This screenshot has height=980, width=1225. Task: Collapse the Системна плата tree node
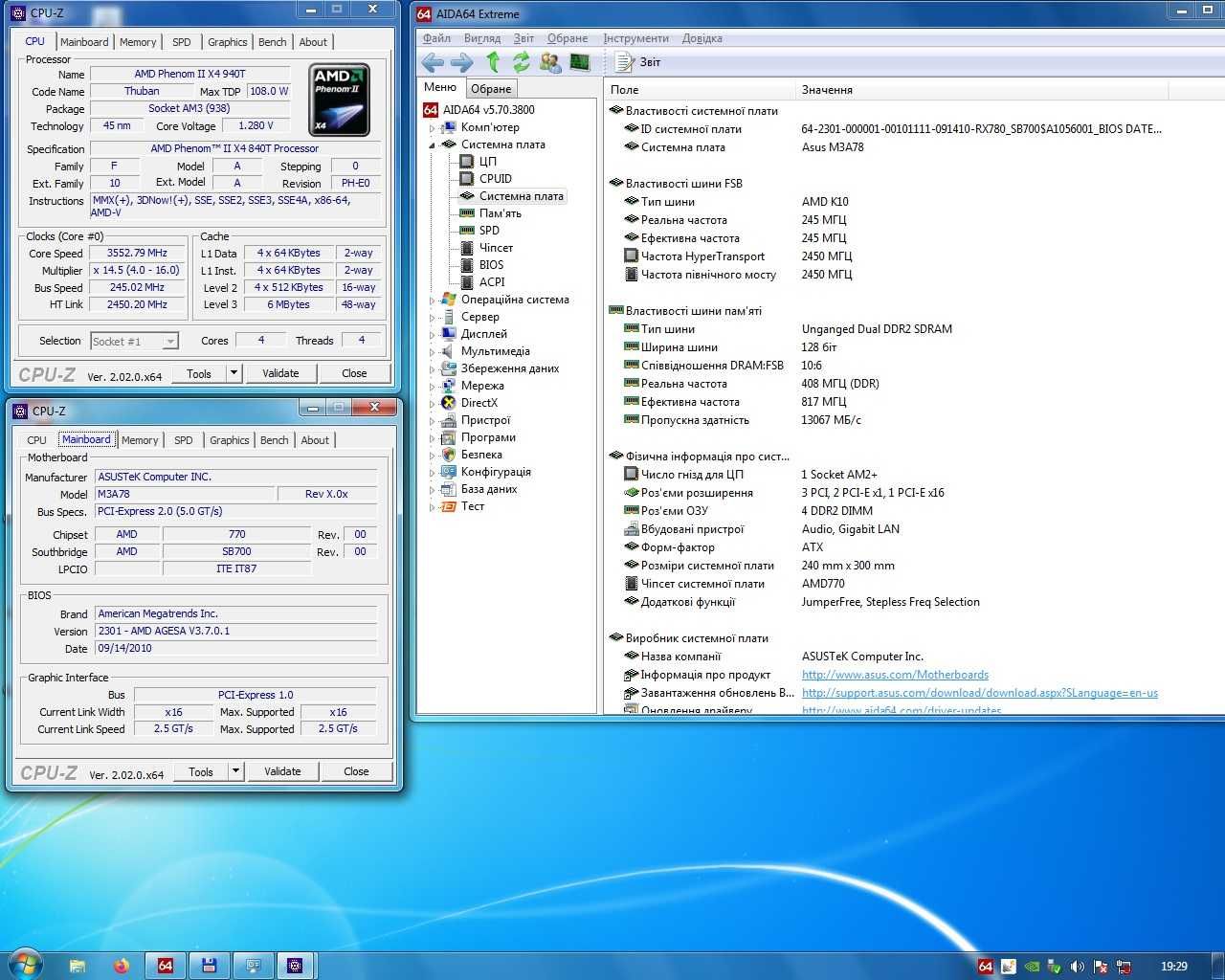pyautogui.click(x=432, y=145)
